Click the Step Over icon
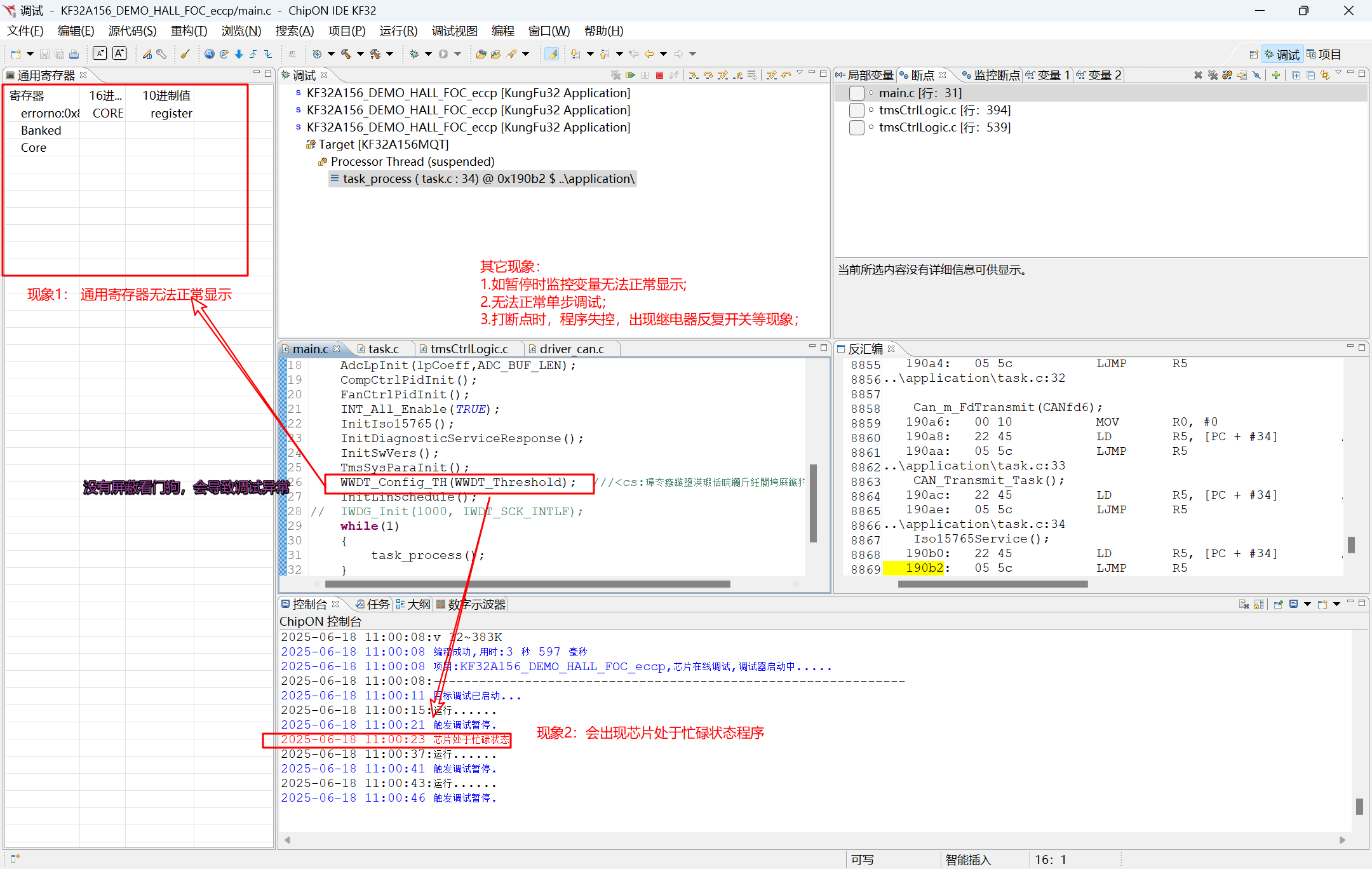The height and width of the screenshot is (869, 1372). tap(708, 75)
